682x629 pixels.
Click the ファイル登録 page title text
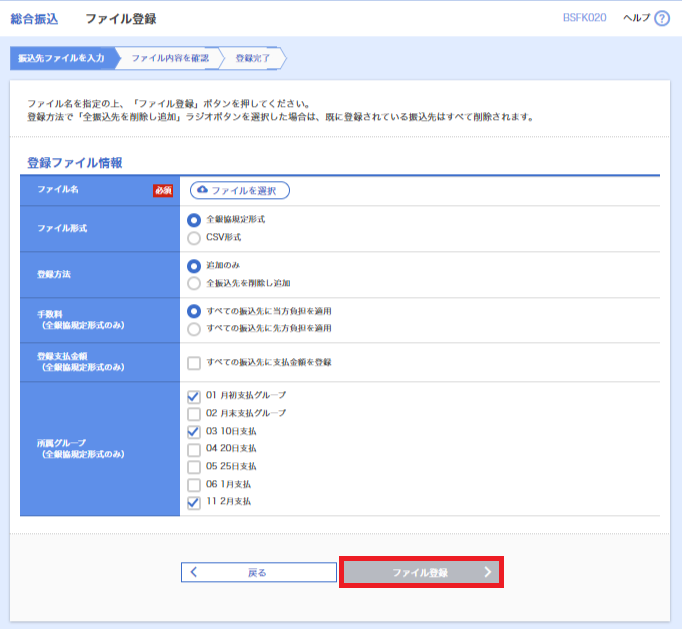(x=120, y=19)
